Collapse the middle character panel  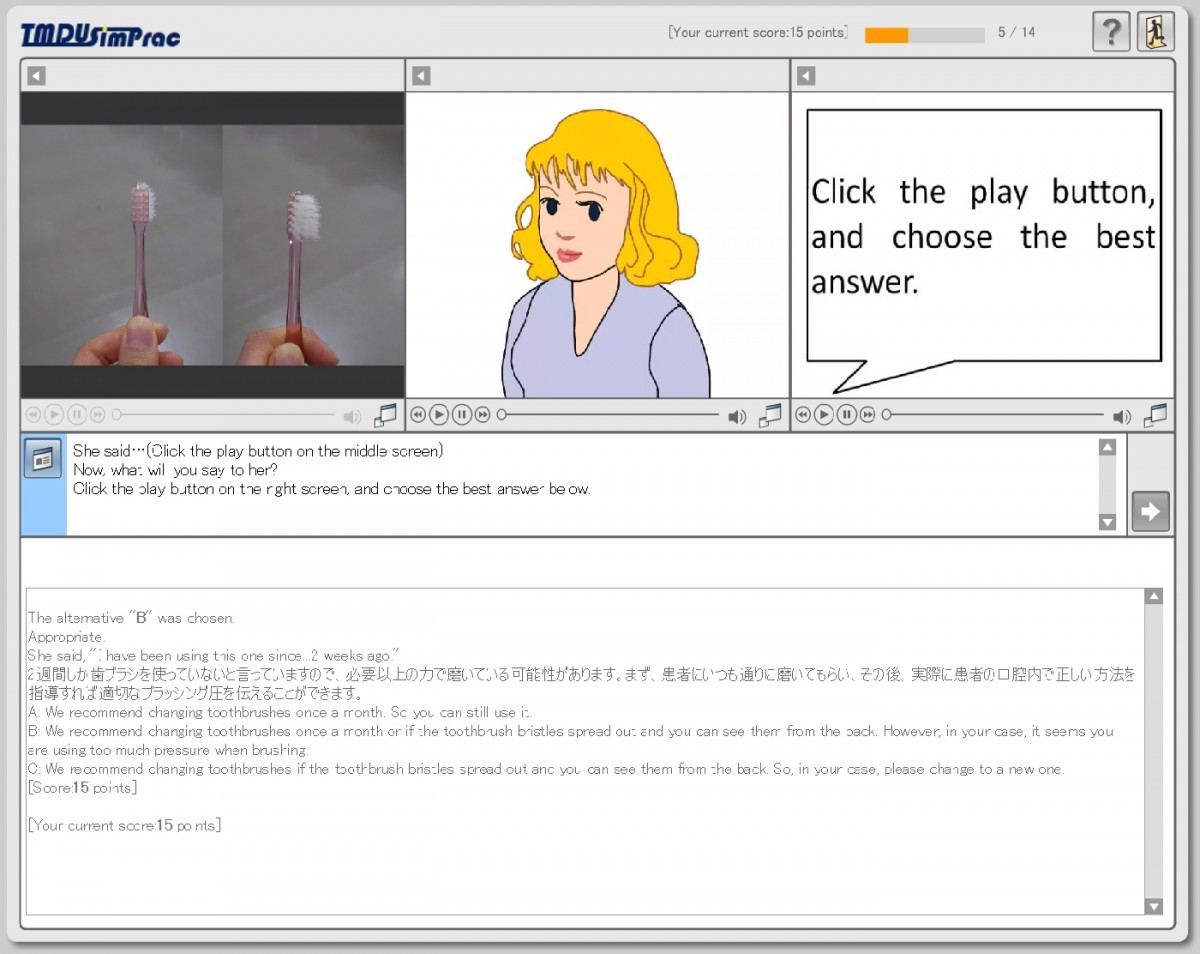[421, 76]
